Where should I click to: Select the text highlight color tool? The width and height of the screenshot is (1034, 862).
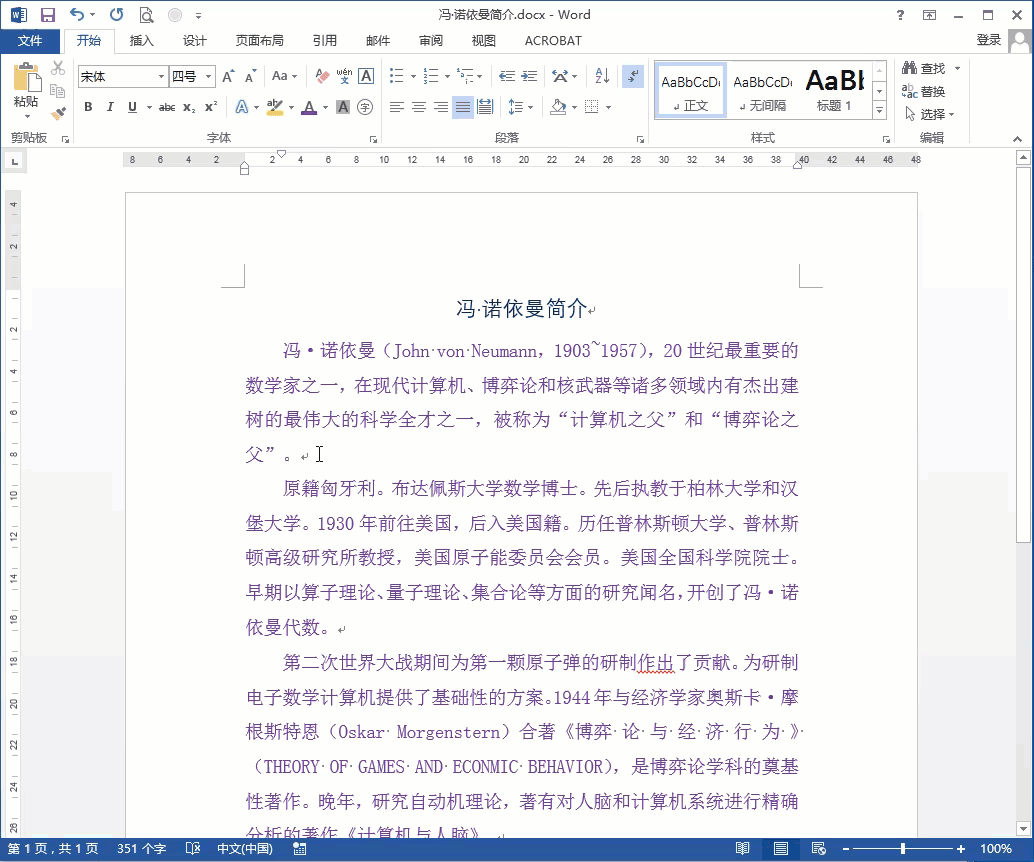click(x=273, y=107)
